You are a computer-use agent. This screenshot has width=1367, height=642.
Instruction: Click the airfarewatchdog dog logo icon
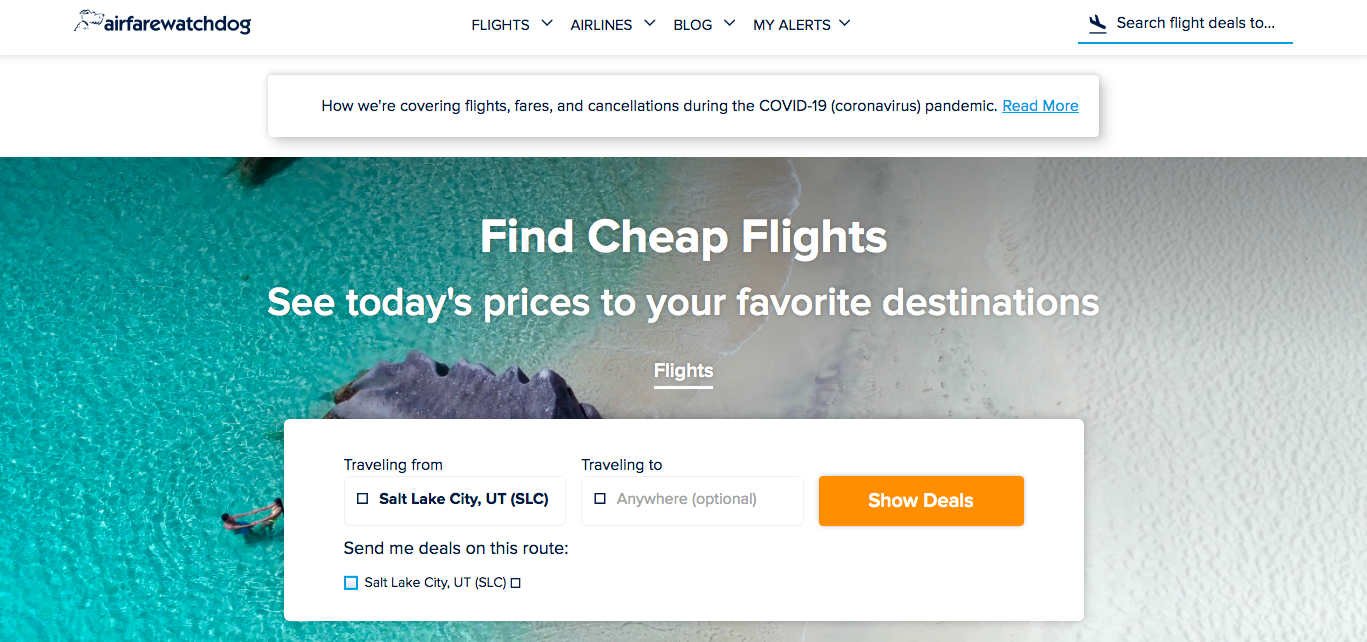click(87, 20)
